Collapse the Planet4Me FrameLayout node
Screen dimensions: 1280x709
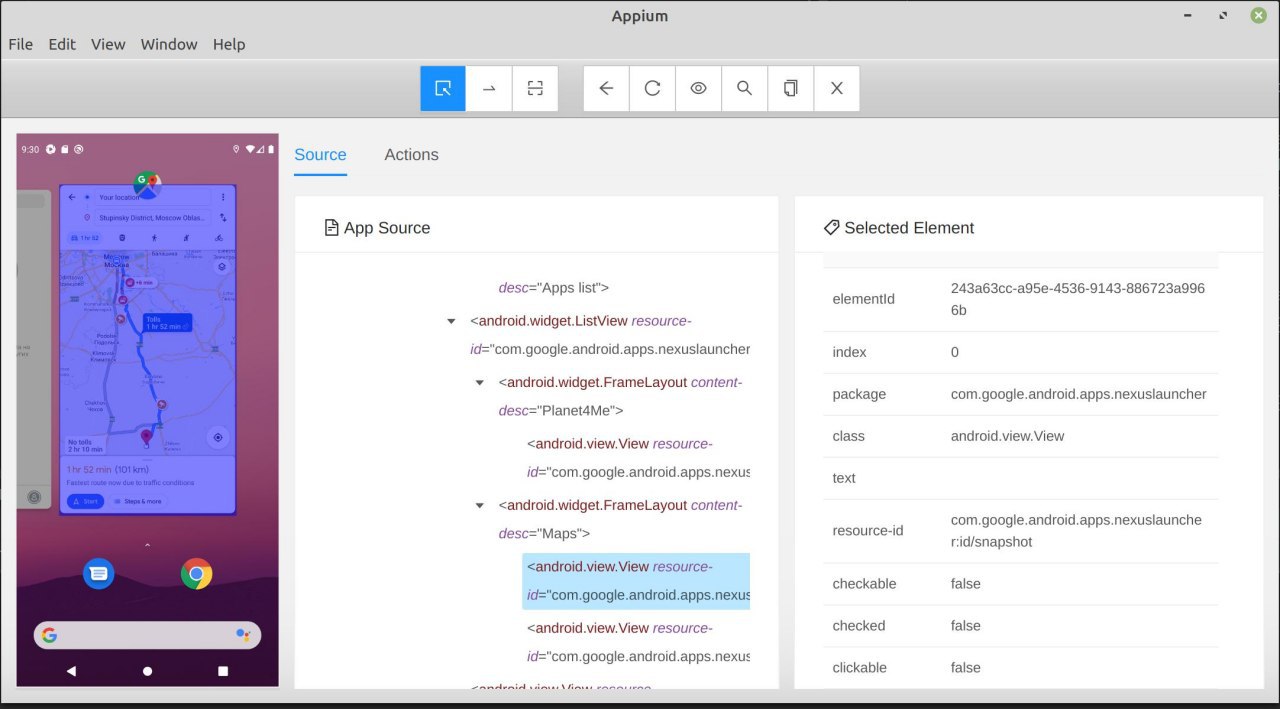click(480, 382)
